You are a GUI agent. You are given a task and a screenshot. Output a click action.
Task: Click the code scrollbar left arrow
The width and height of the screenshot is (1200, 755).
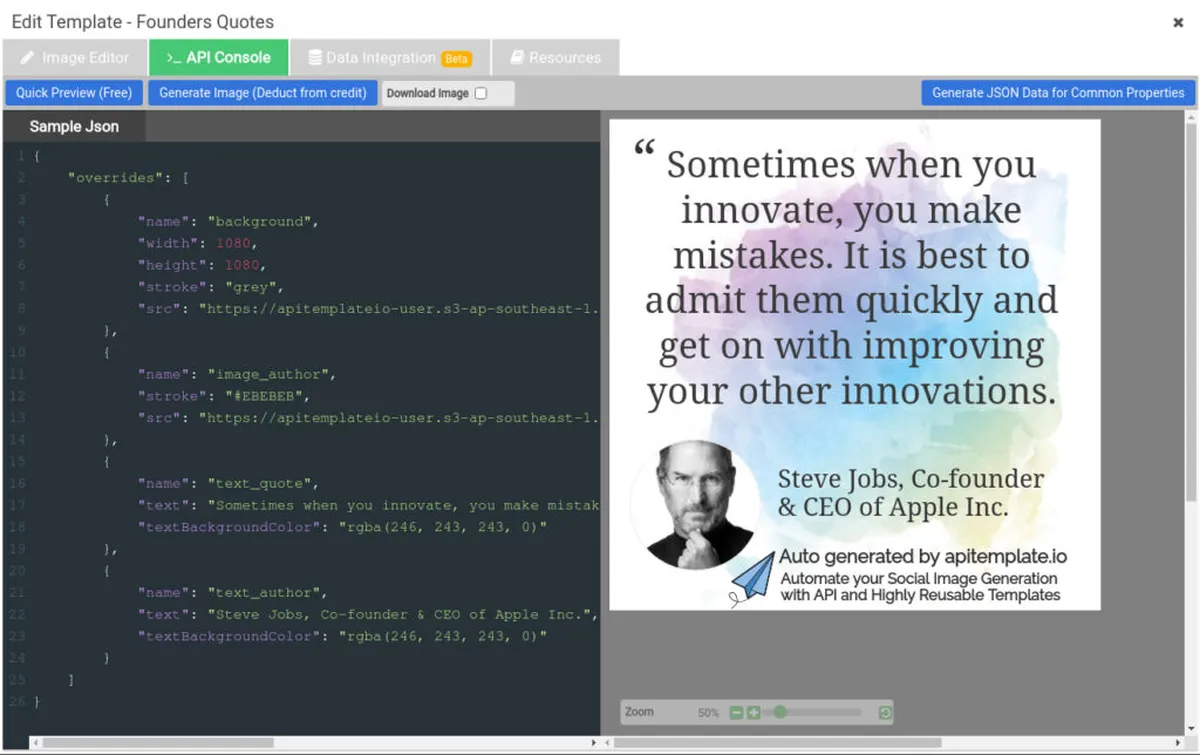coord(36,743)
